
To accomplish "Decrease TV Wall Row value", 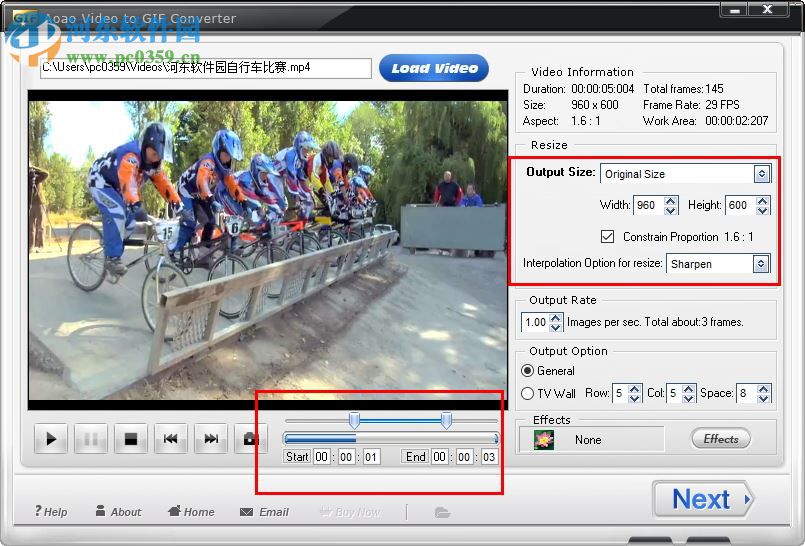I will 635,398.
